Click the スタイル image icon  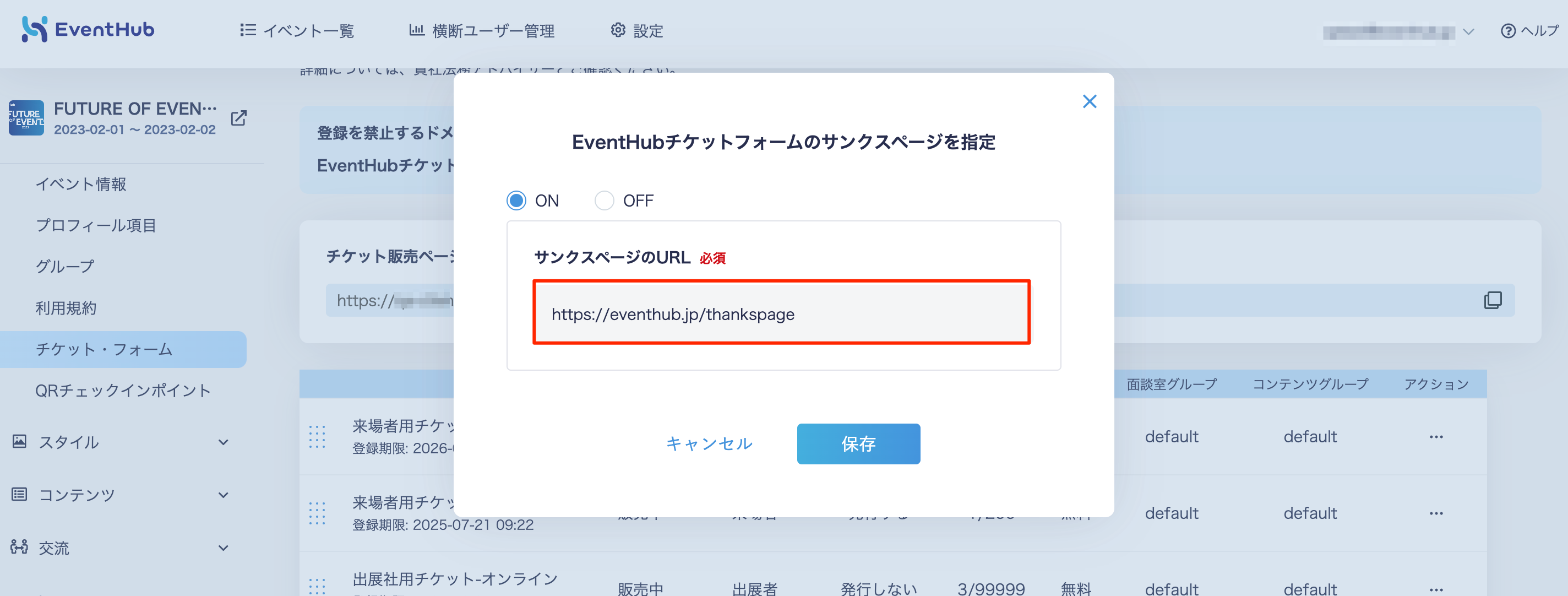point(19,441)
